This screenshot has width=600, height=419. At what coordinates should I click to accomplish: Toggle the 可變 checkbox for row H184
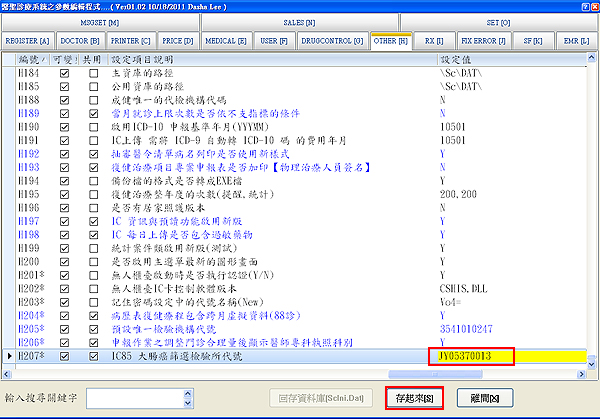tap(65, 74)
